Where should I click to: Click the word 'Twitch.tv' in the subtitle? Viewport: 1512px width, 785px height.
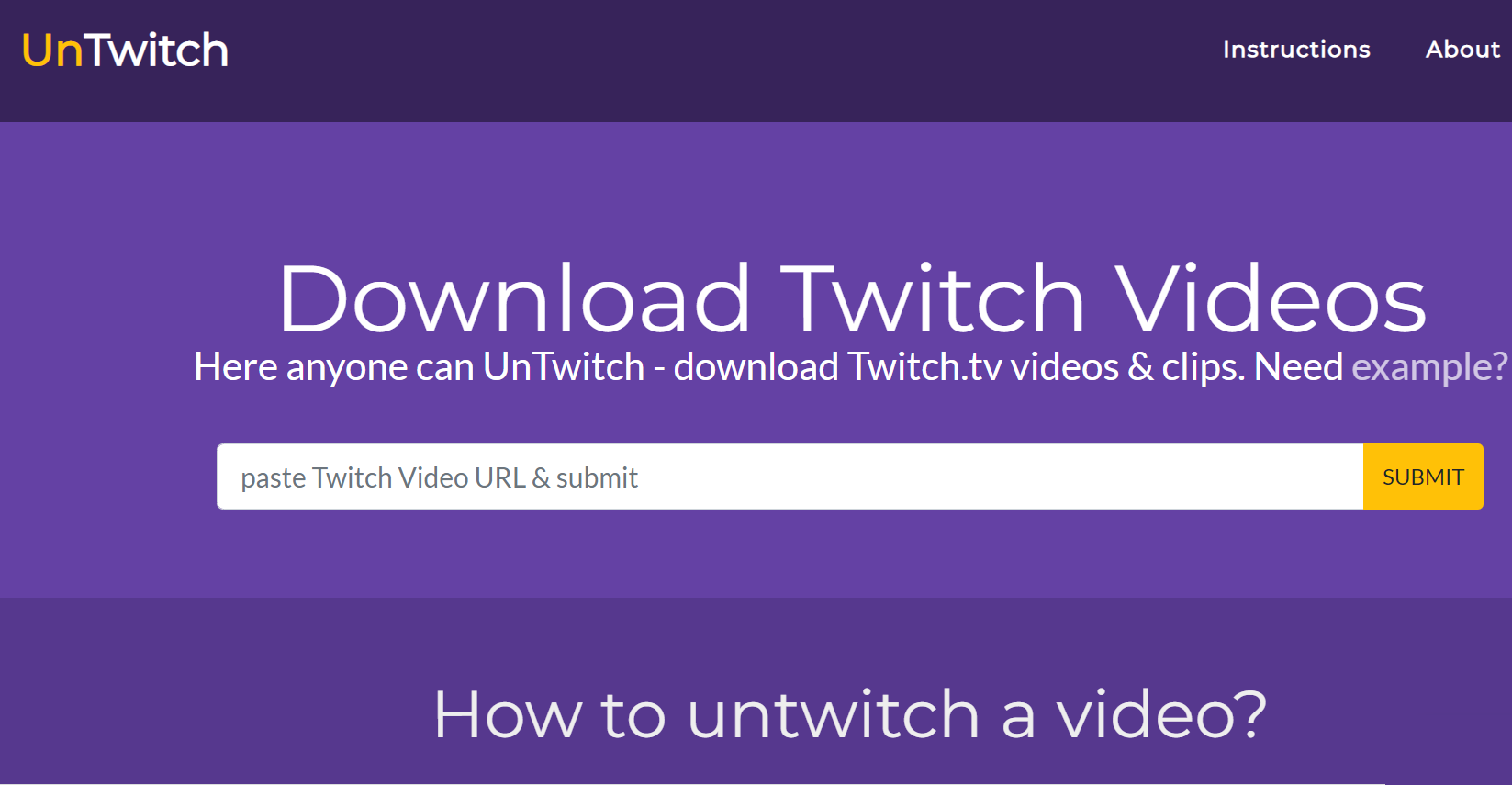[924, 367]
